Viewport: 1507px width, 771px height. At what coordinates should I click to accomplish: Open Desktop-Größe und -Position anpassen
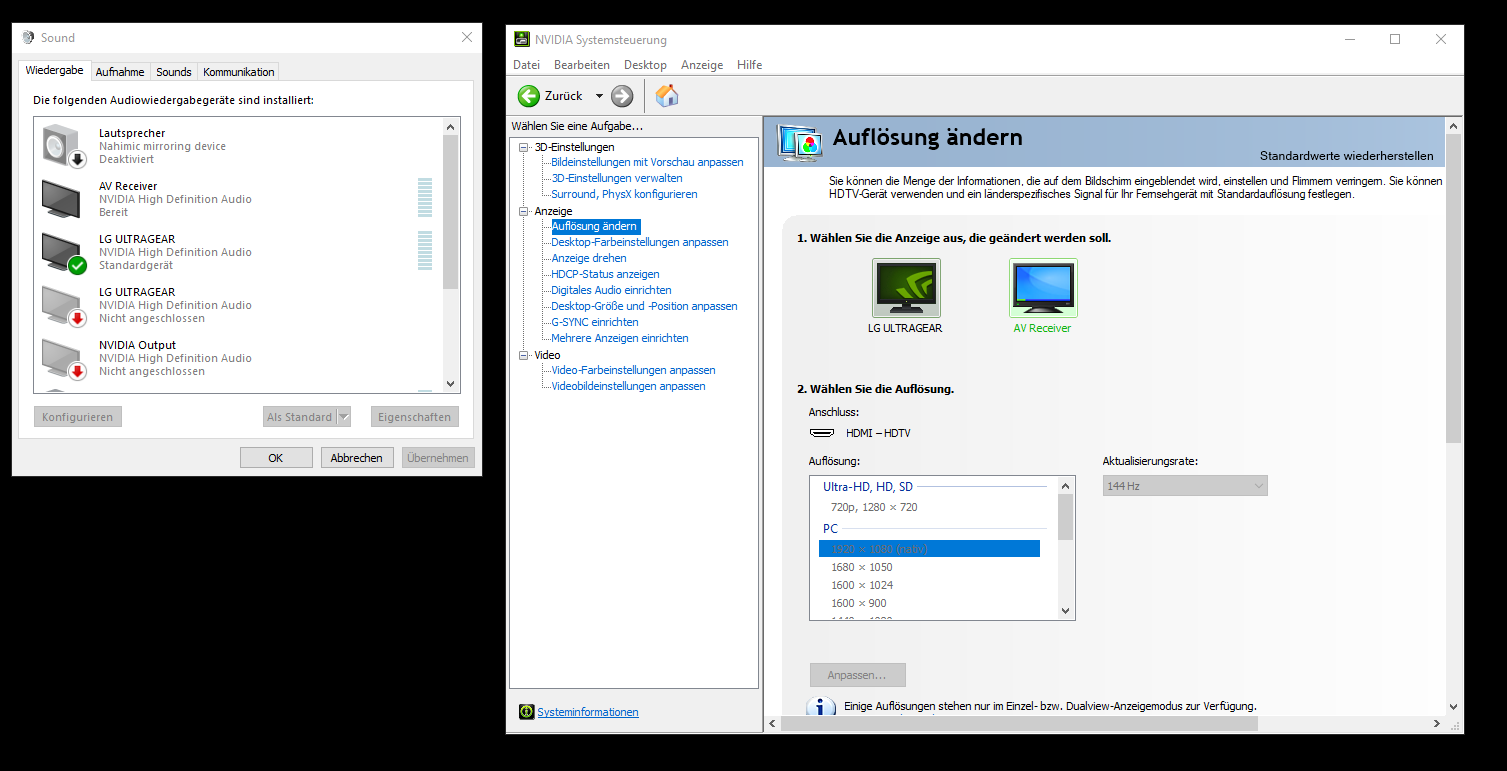click(x=644, y=306)
